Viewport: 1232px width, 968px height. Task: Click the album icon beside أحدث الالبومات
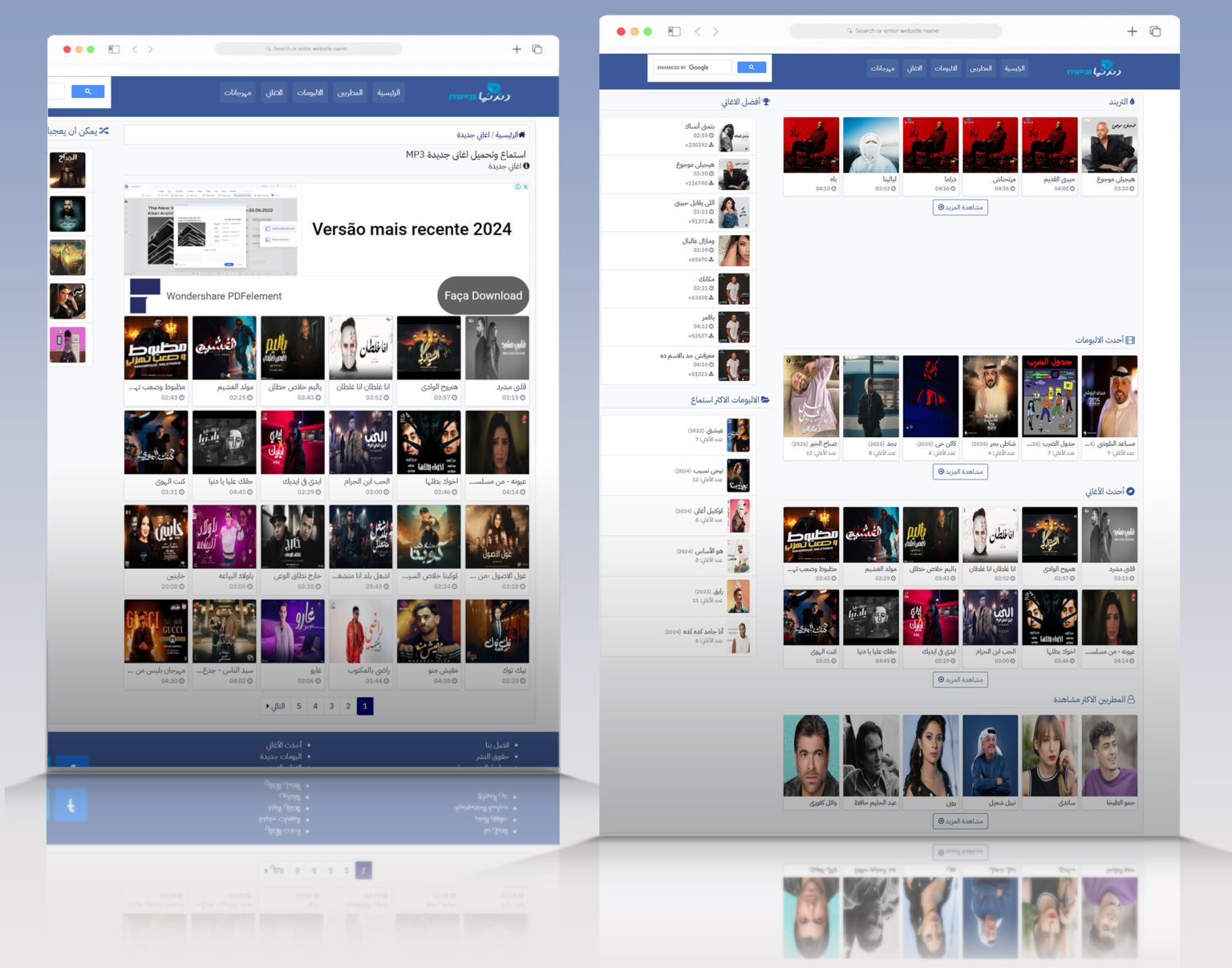[1132, 340]
